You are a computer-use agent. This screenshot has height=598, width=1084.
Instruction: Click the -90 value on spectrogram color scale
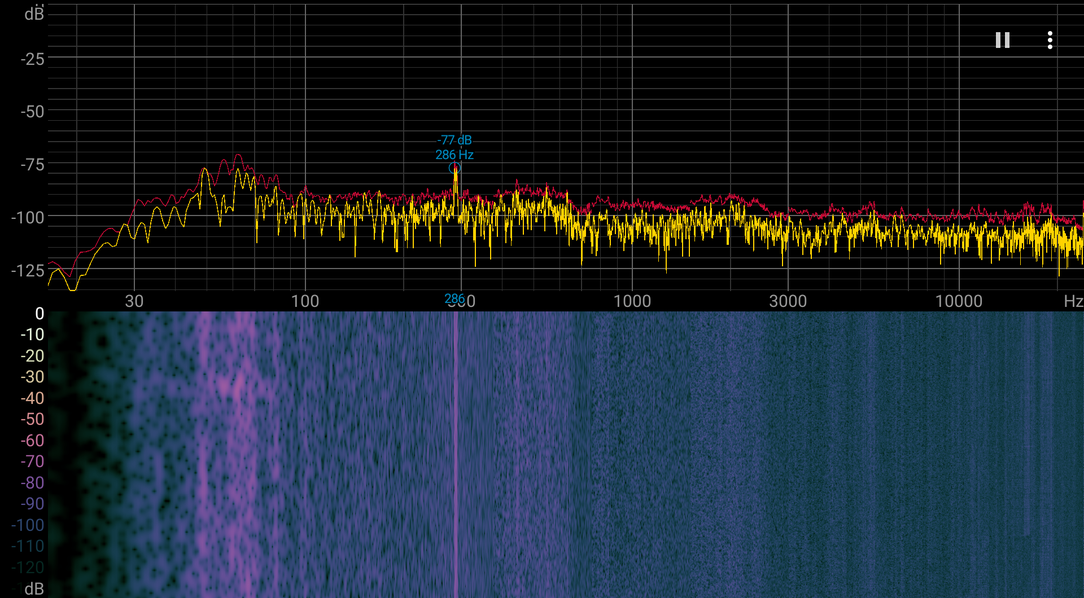coord(32,503)
